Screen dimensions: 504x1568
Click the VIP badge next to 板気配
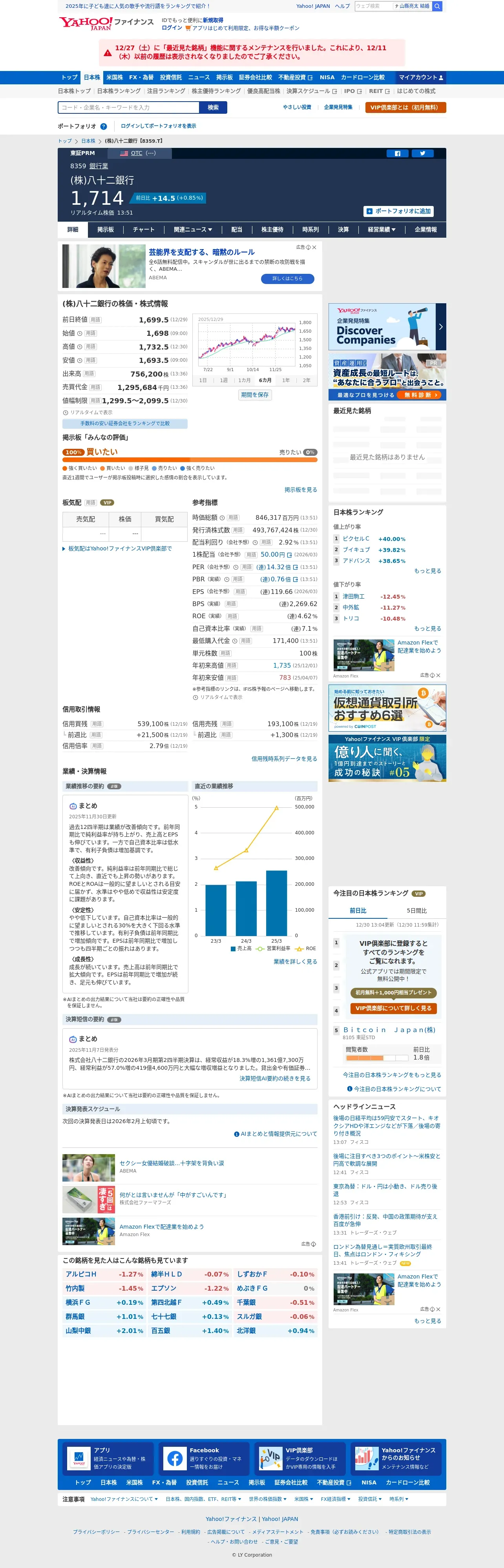click(x=107, y=503)
